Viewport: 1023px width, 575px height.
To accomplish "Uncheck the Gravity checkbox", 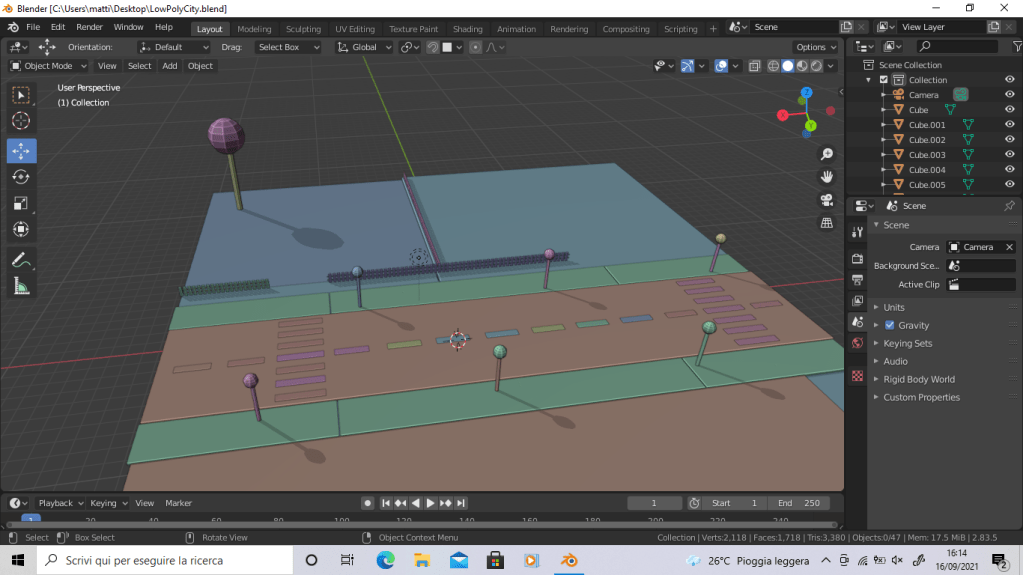I will 890,325.
